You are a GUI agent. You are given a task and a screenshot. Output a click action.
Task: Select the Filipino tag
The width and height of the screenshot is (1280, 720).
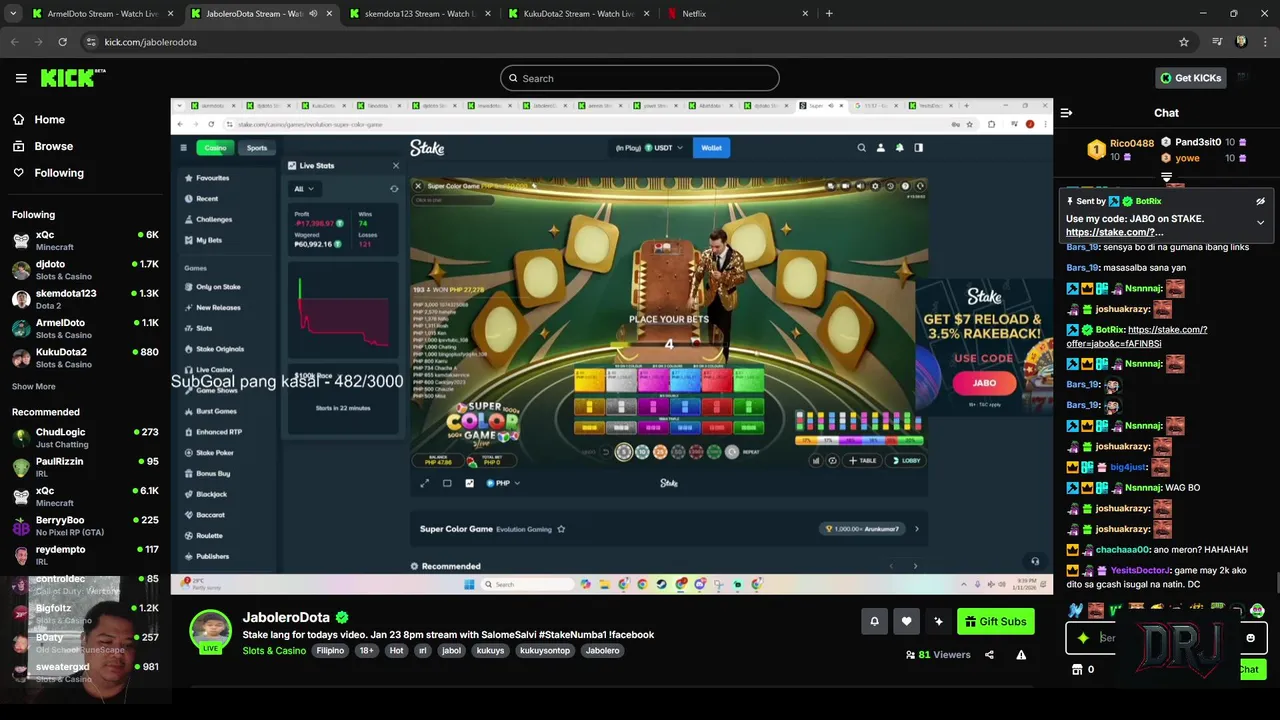(330, 651)
